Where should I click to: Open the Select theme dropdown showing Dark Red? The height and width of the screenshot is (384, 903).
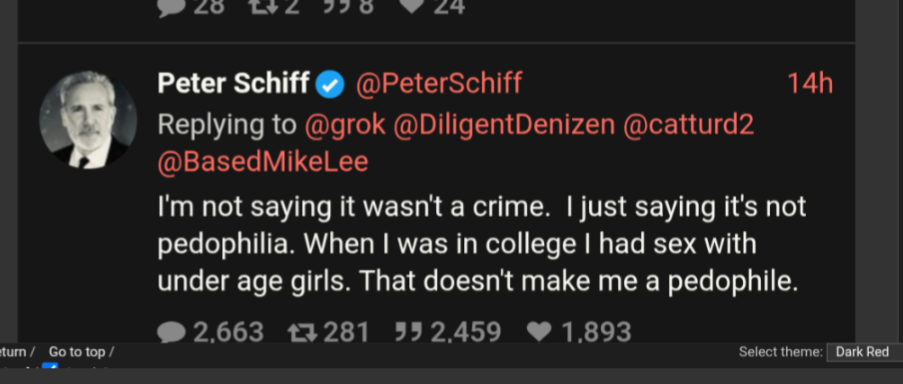coord(864,352)
